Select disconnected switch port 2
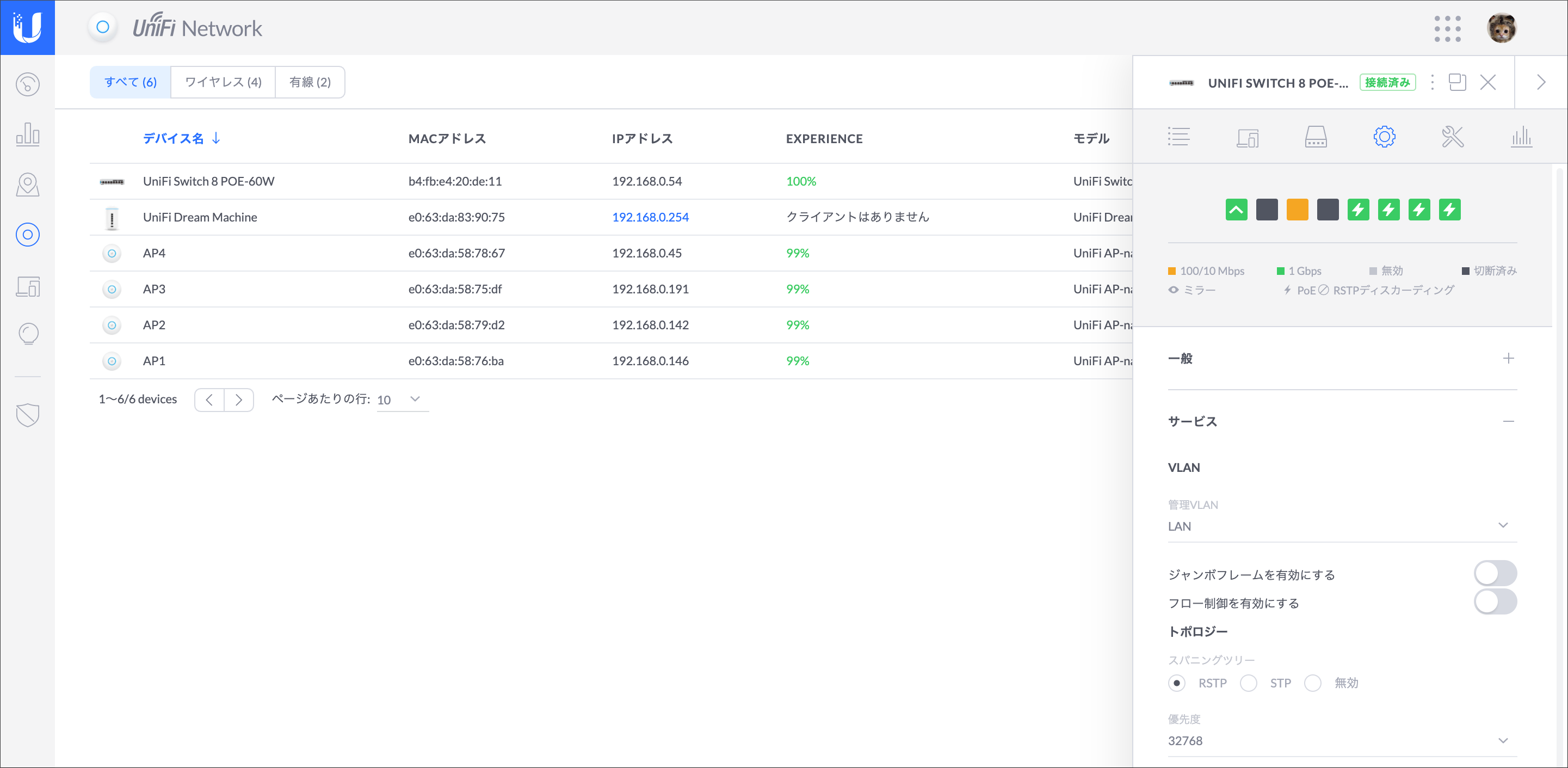 point(1267,210)
